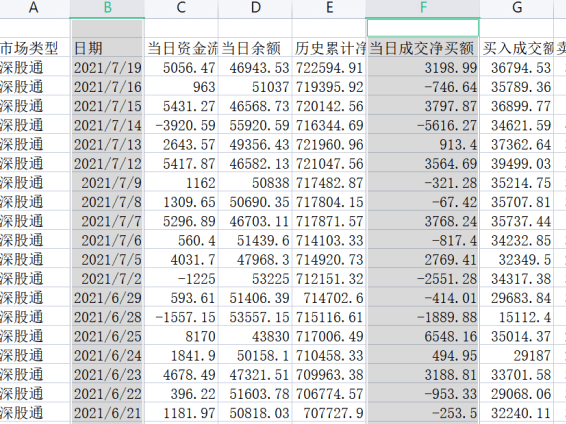Select date cell 2021/6/28
Viewport: 566px width, 424px height.
(107, 317)
